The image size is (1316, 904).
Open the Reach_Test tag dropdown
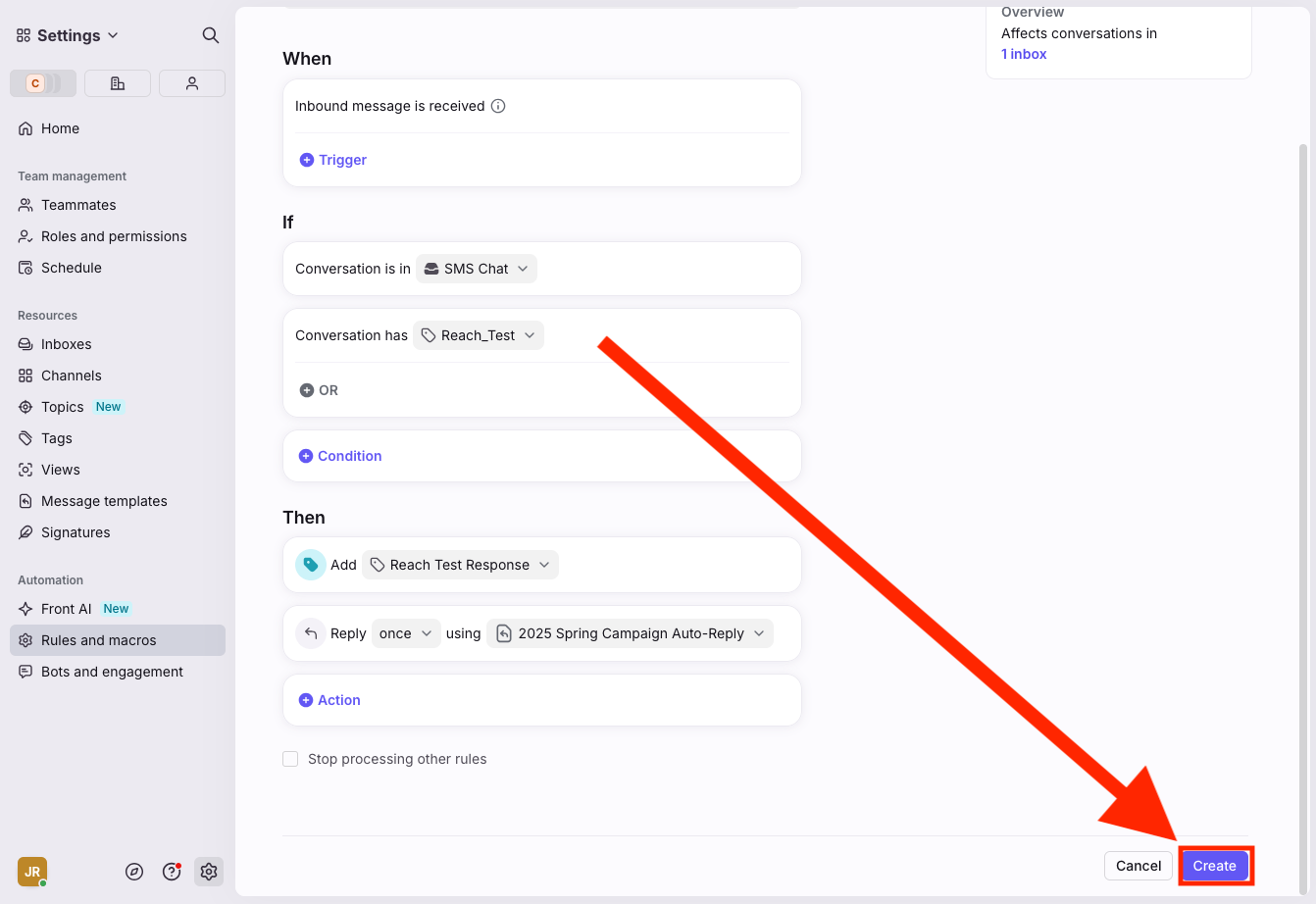pyautogui.click(x=479, y=335)
